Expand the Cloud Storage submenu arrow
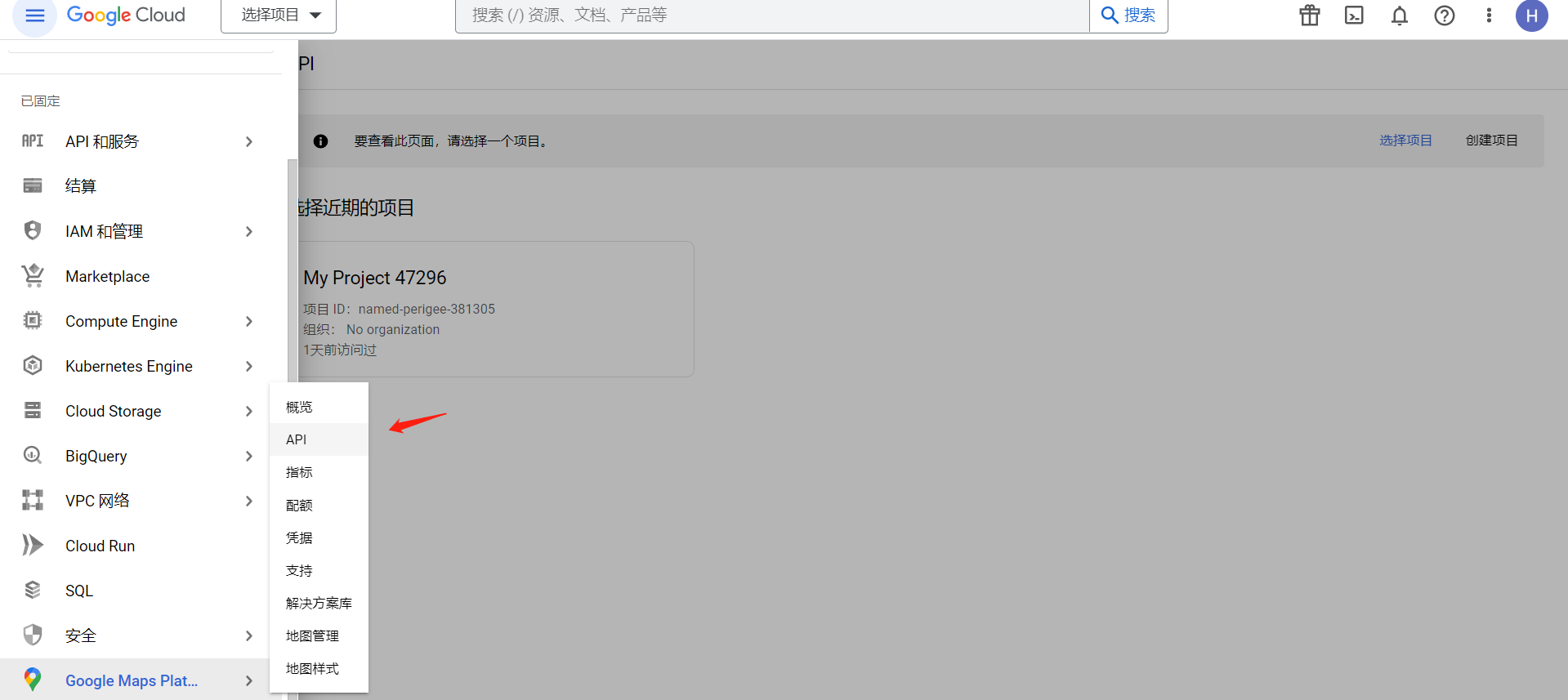The image size is (1568, 700). (249, 412)
